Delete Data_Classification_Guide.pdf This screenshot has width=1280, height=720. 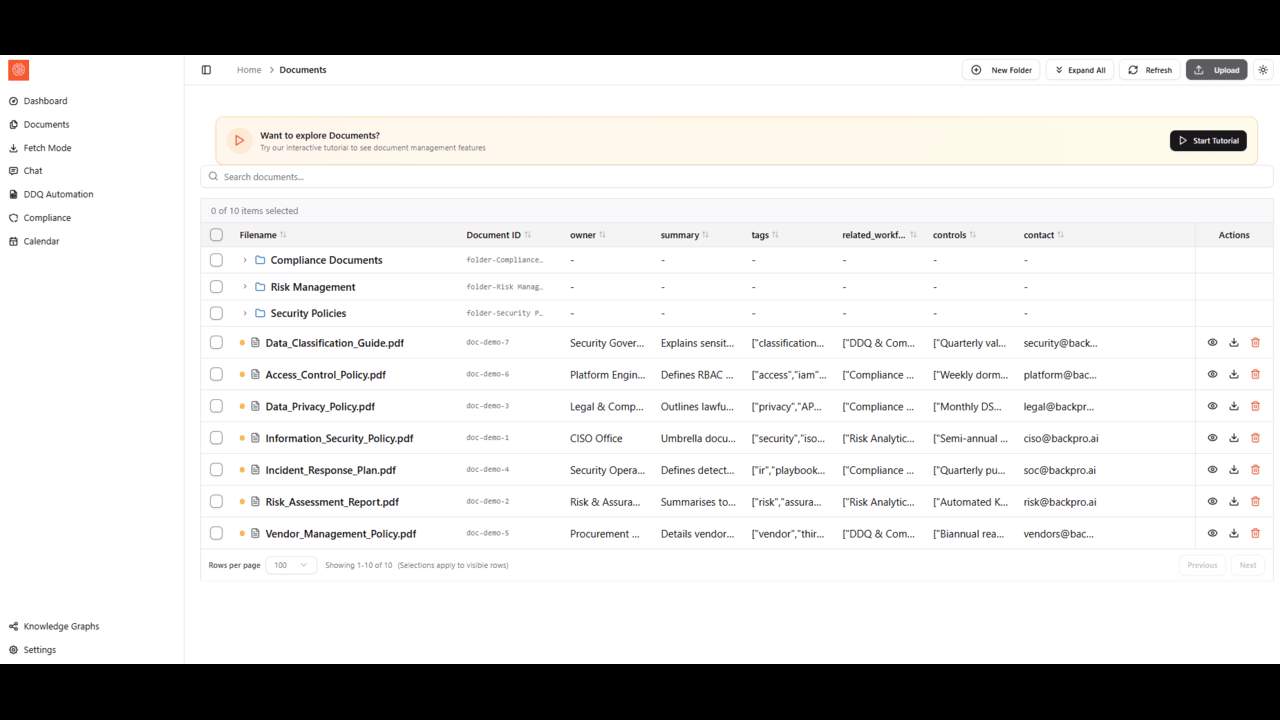click(1255, 342)
